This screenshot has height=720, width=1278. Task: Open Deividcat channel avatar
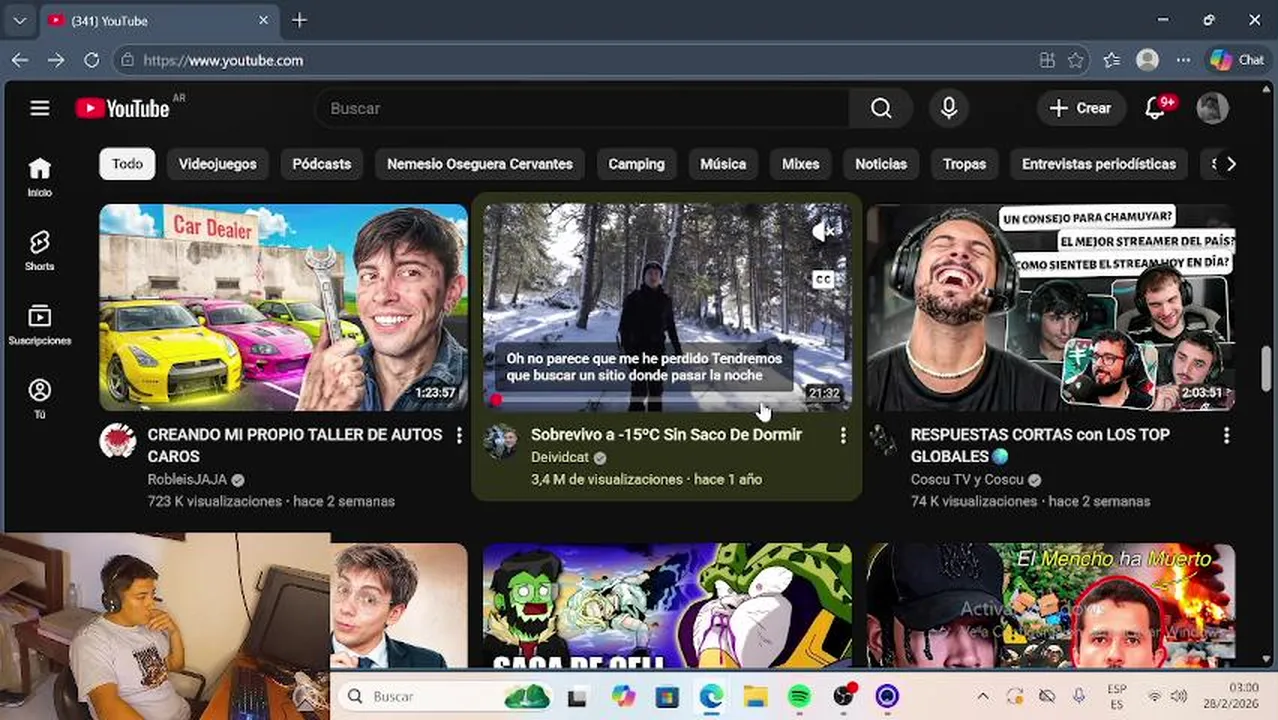tap(501, 440)
